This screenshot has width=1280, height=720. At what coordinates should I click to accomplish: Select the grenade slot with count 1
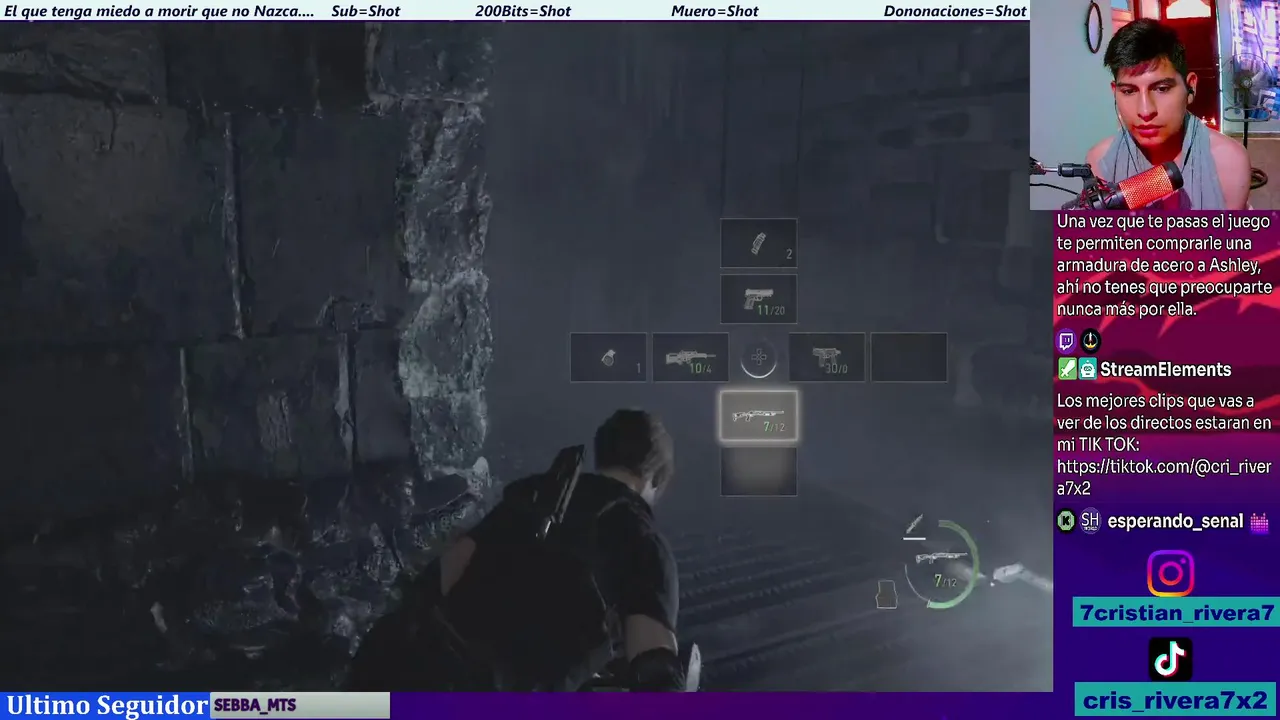pyautogui.click(x=608, y=358)
